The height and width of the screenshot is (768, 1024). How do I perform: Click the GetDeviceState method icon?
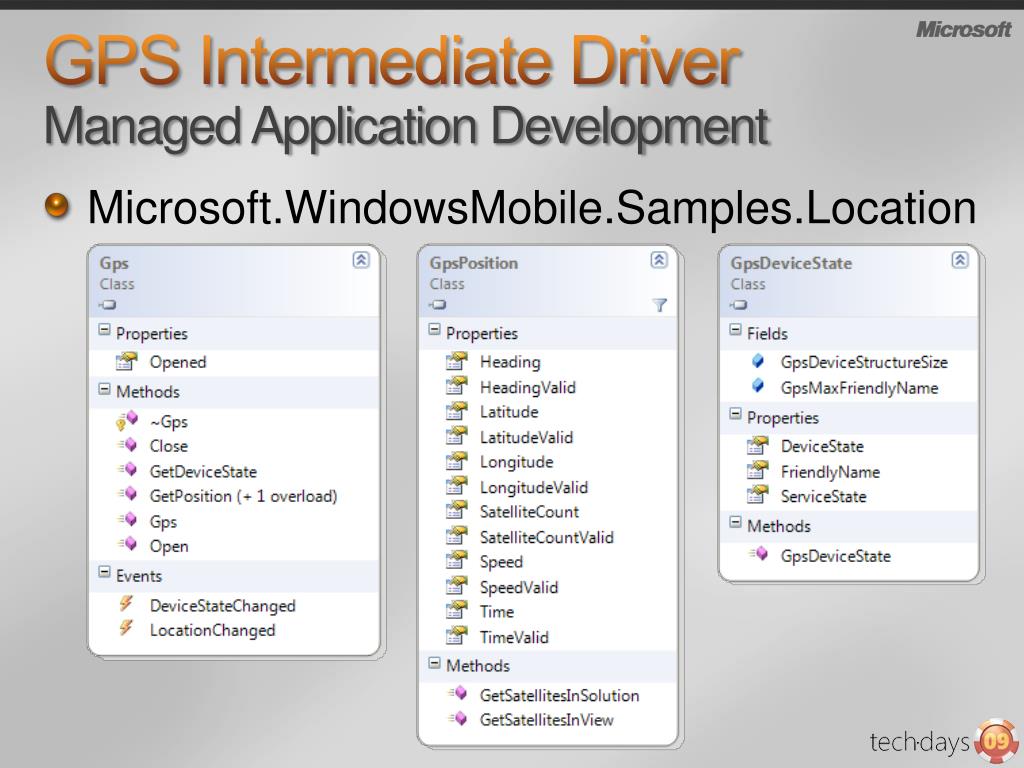click(x=127, y=470)
